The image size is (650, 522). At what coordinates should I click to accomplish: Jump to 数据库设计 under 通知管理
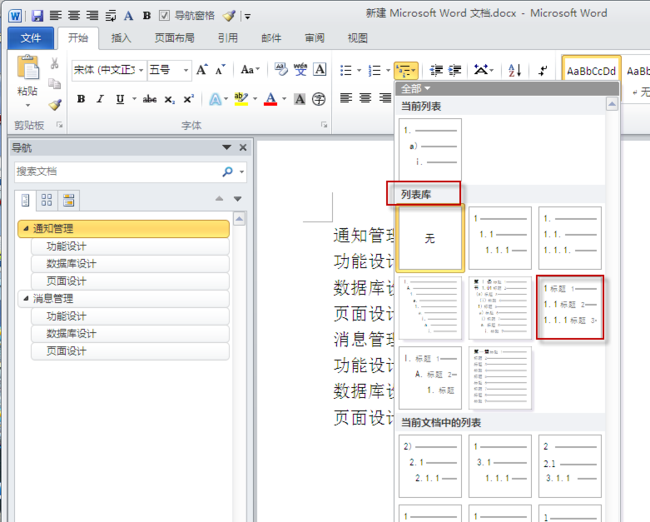coord(130,264)
